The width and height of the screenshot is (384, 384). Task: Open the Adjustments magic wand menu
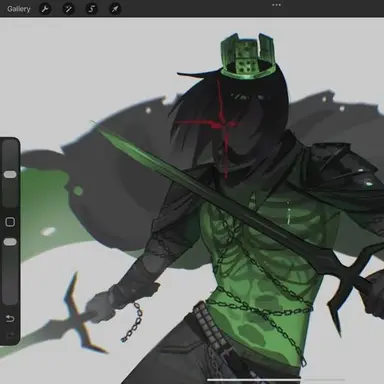pyautogui.click(x=68, y=9)
